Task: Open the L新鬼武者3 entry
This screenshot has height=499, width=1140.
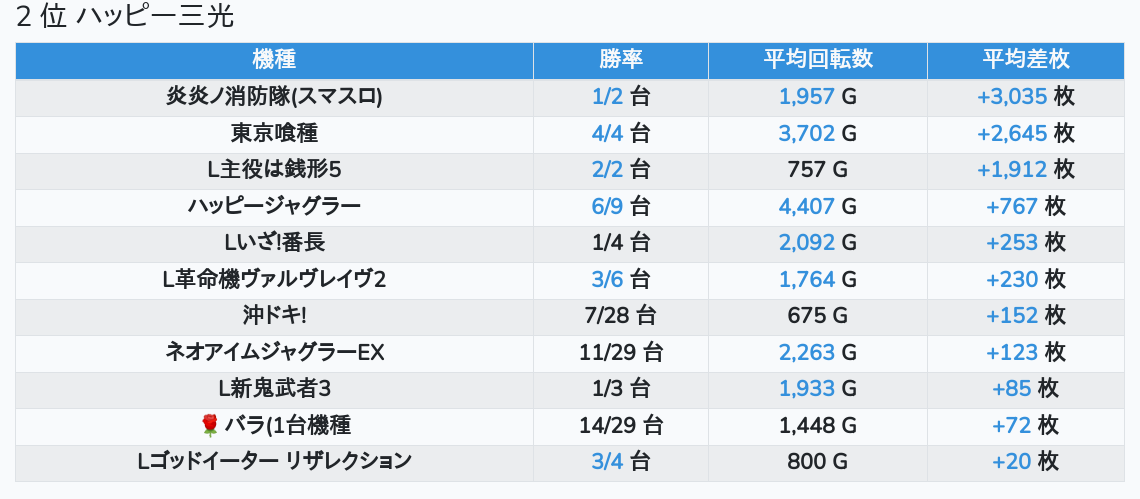Action: (274, 389)
